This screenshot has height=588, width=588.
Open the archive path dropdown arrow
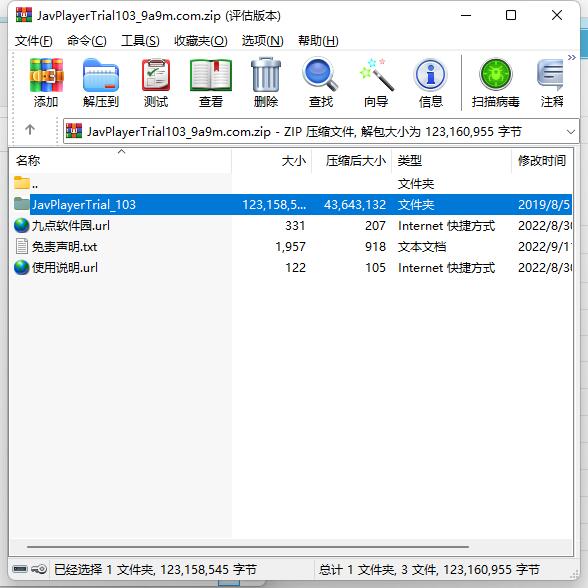[x=571, y=132]
